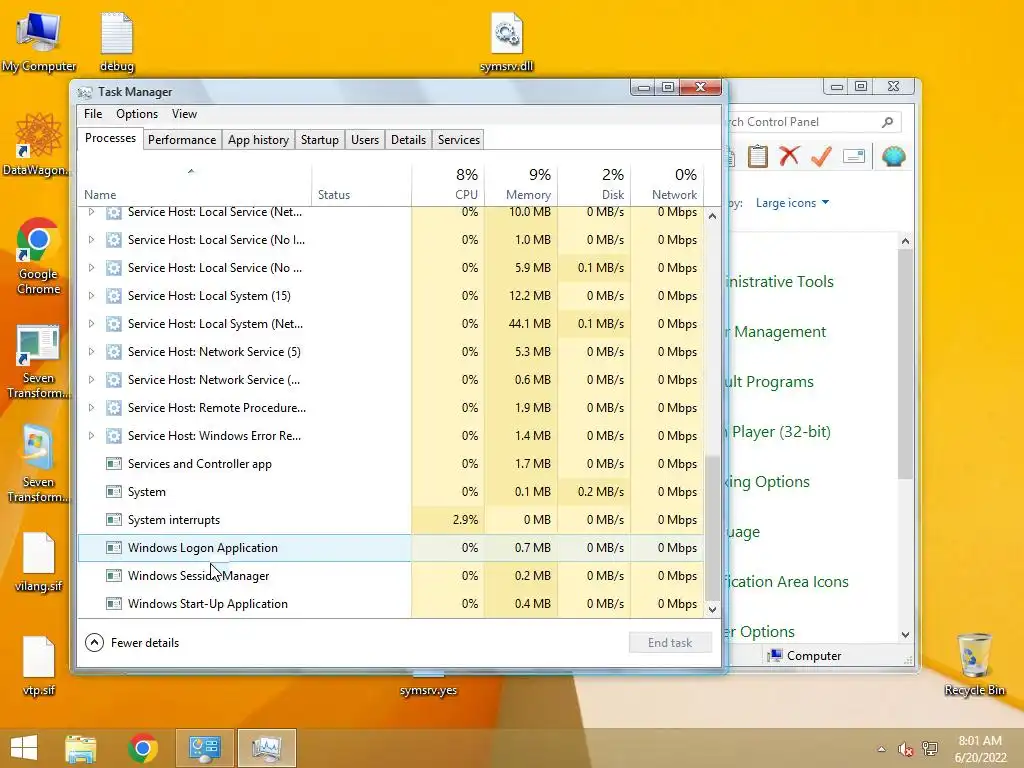Open Notification Area Icons link

pyautogui.click(x=788, y=582)
